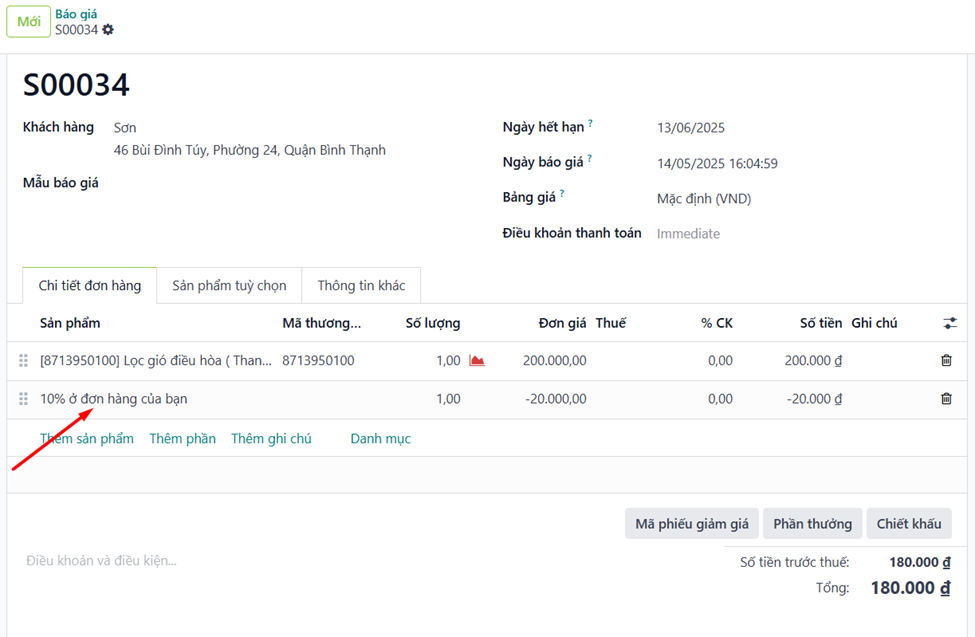Delete the 10% discount order line

click(946, 399)
